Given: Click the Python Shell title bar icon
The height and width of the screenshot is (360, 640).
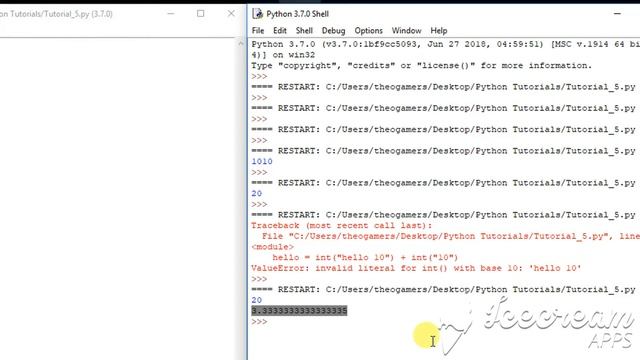Looking at the screenshot, I should coord(258,14).
